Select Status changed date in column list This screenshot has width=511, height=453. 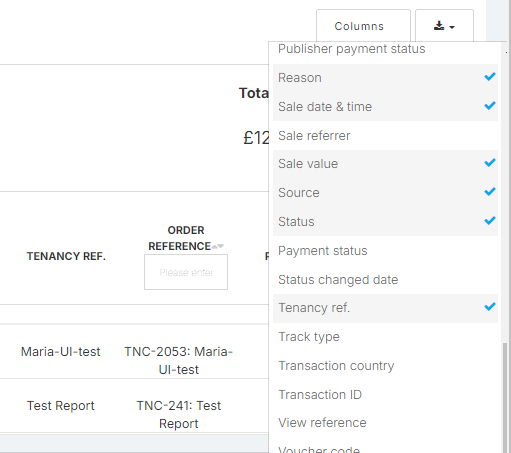385,280
